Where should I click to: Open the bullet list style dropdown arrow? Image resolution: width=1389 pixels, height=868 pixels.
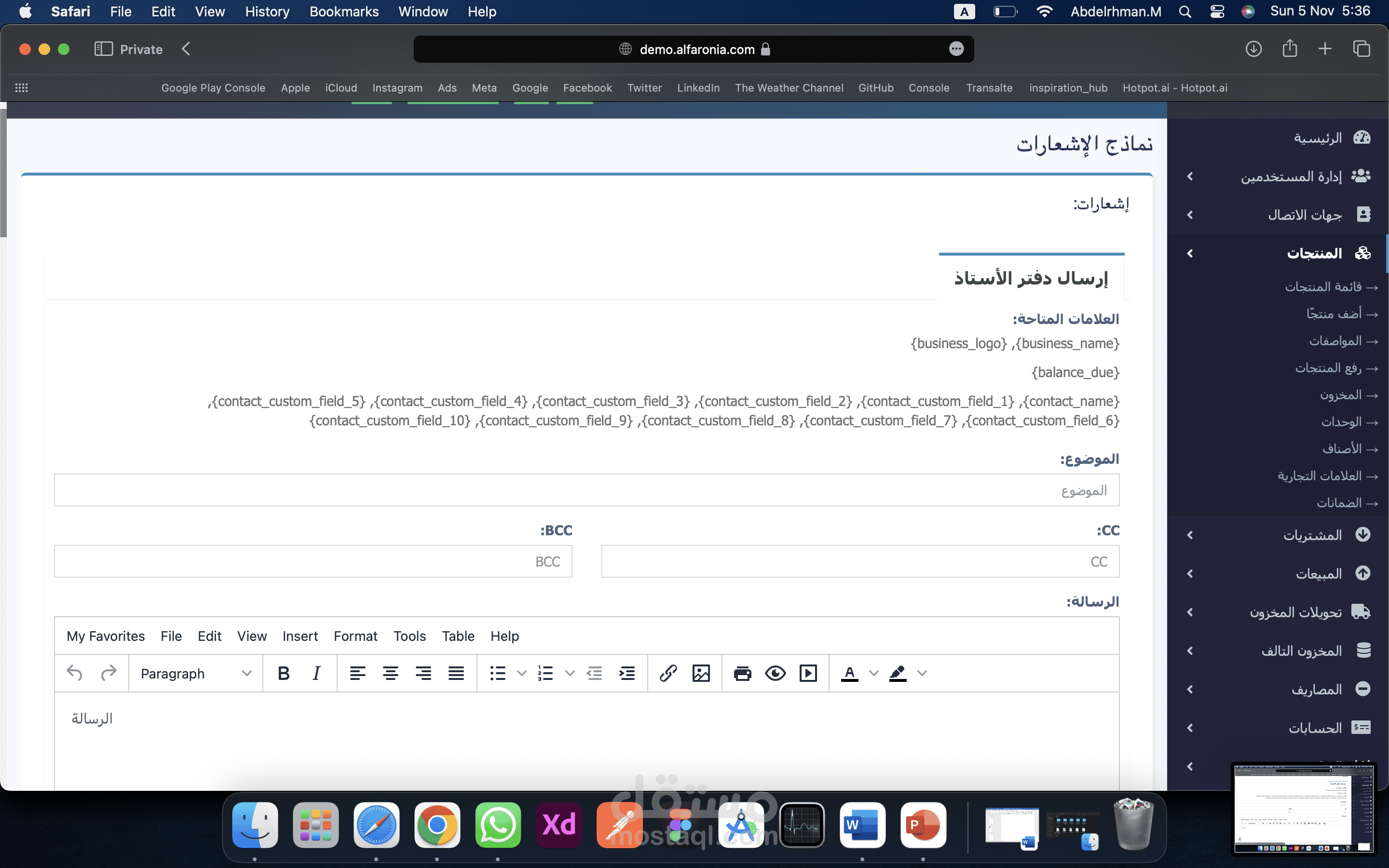(521, 673)
